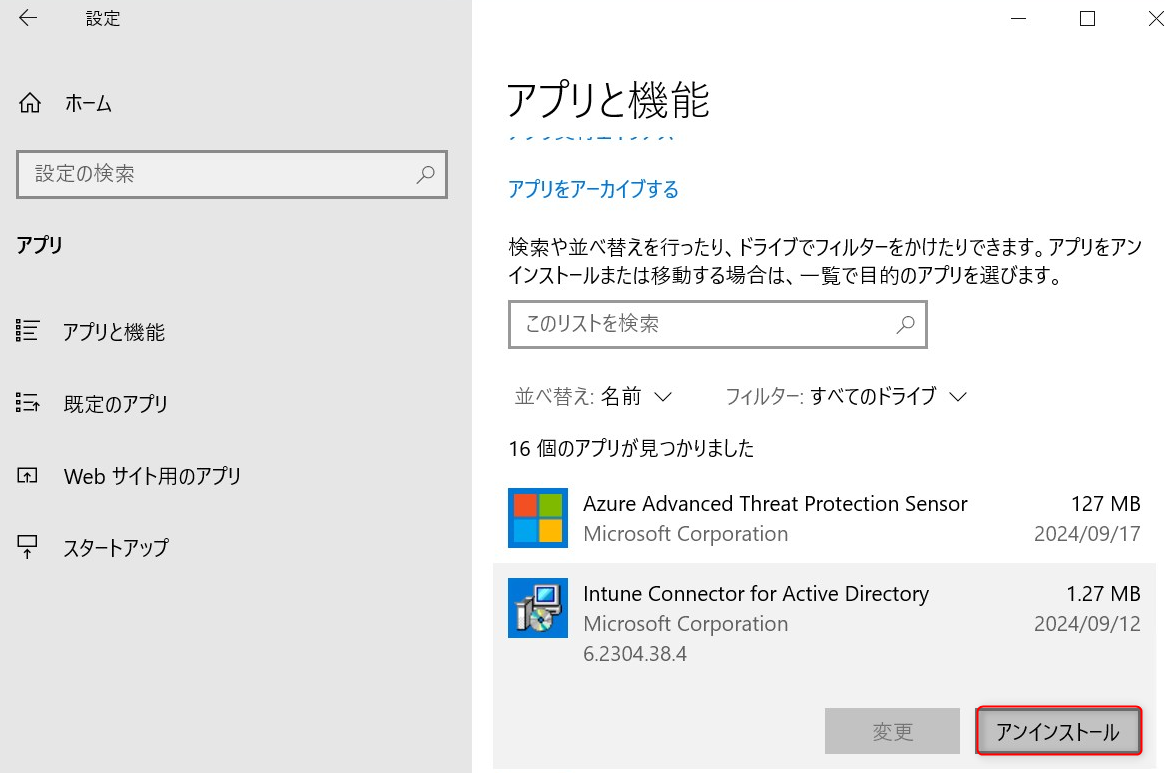Viewport: 1165px width, 773px height.
Task: Maximize the 設定 window
Action: click(1087, 19)
